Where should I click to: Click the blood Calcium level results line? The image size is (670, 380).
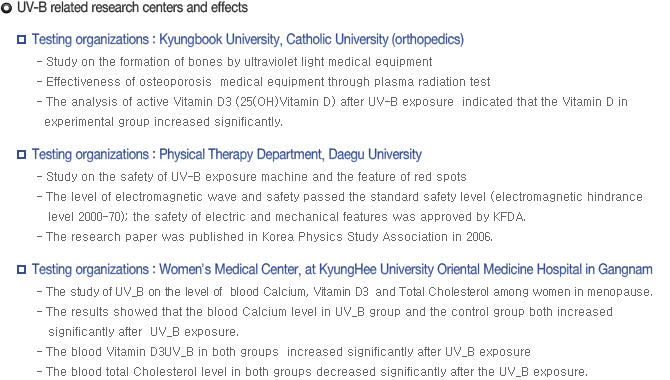[x=325, y=312]
